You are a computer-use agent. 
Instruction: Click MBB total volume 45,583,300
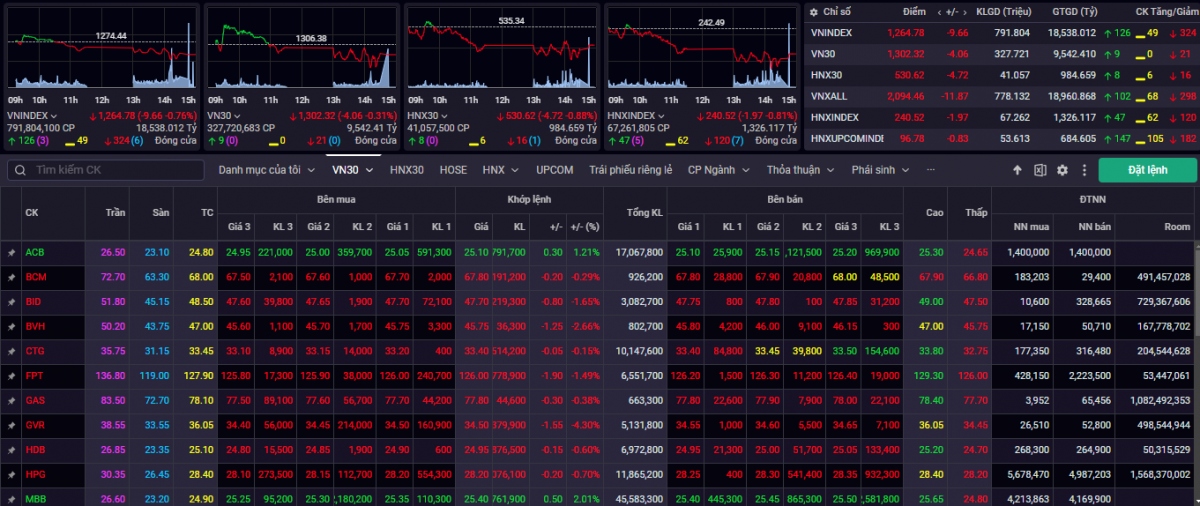tap(640, 498)
